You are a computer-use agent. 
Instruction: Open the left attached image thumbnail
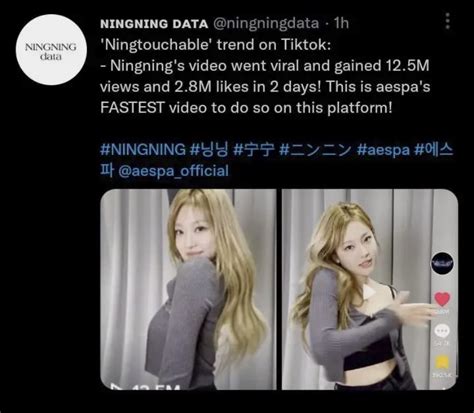point(188,289)
